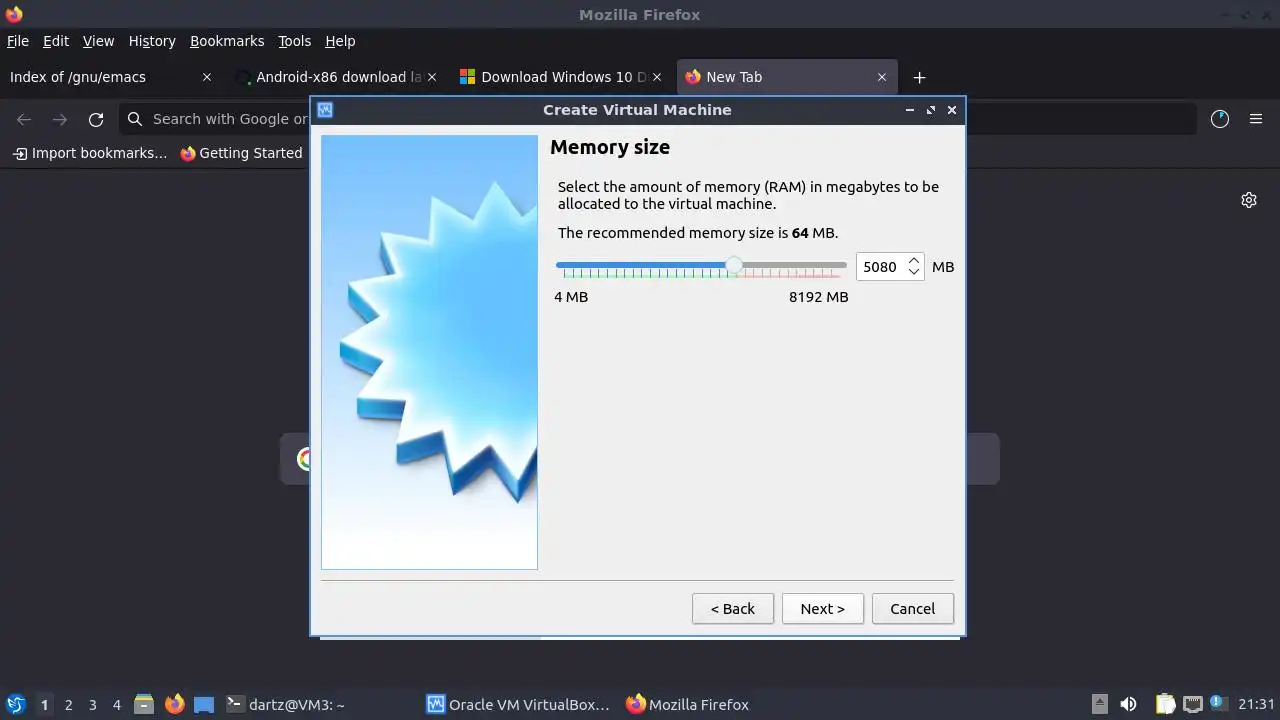Close the New Tab tab

tap(882, 77)
